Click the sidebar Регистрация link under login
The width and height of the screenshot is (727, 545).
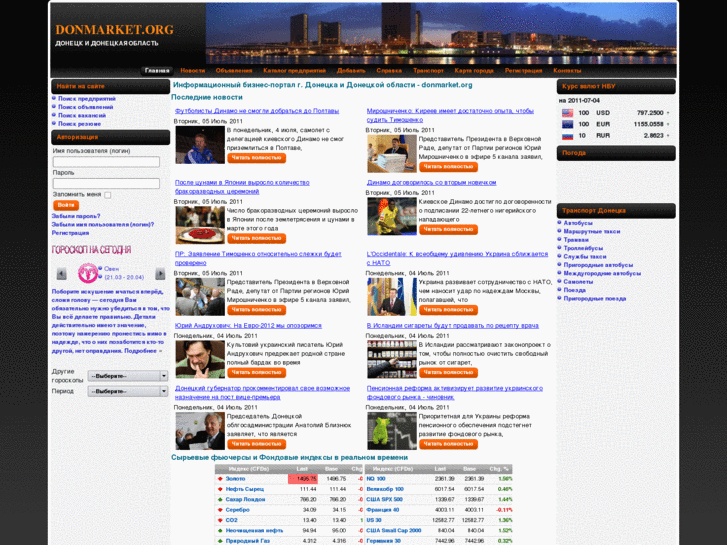click(x=70, y=233)
